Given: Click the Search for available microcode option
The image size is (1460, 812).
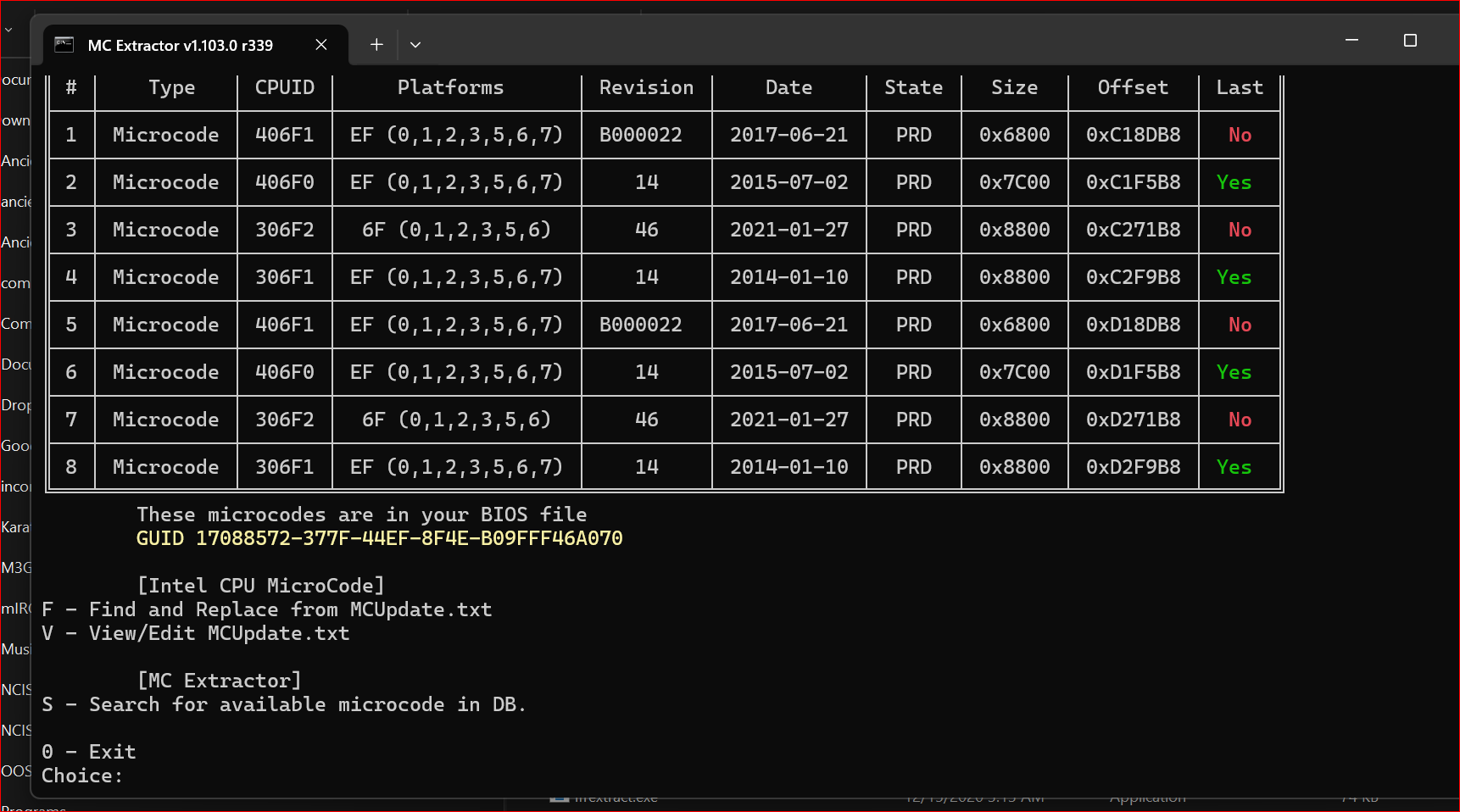Looking at the screenshot, I should [x=284, y=704].
